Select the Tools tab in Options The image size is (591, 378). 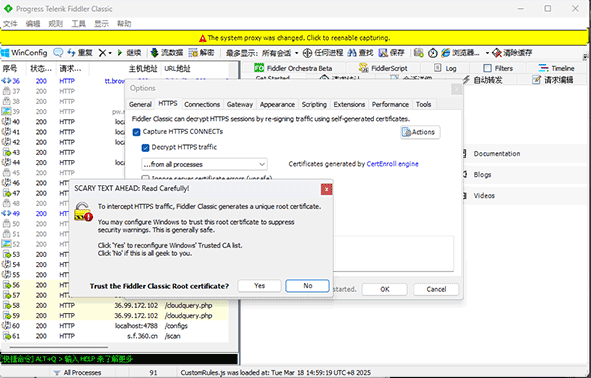click(x=424, y=104)
